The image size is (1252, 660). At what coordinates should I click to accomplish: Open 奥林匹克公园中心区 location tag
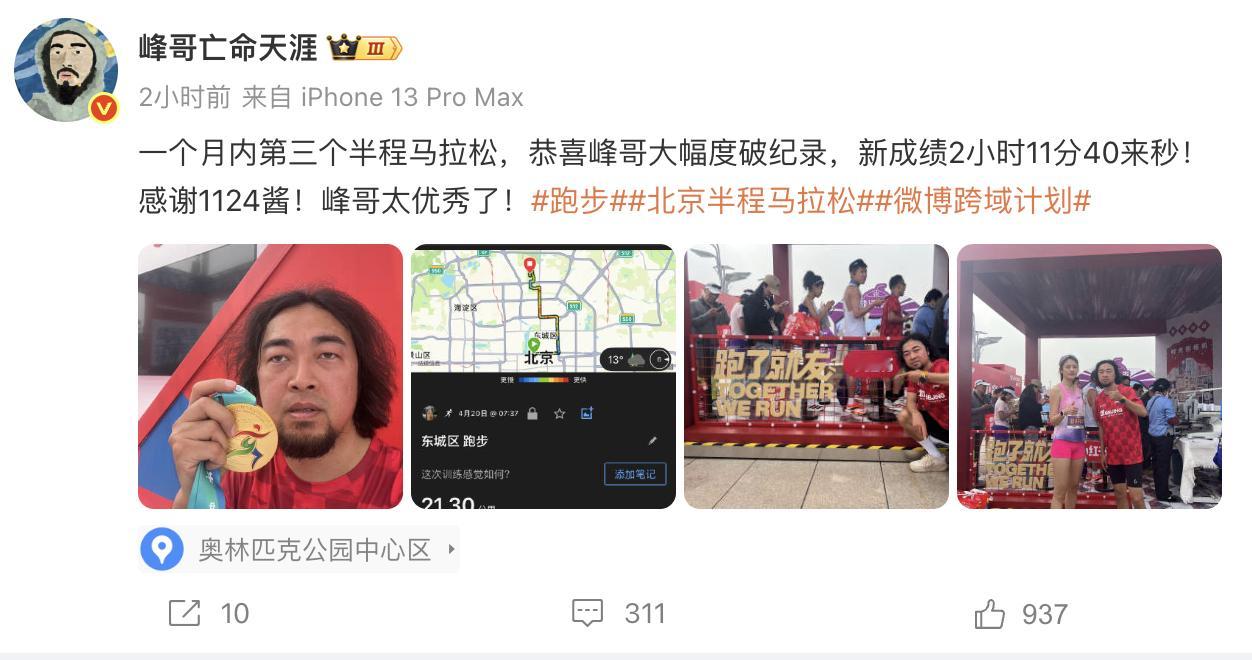(315, 549)
